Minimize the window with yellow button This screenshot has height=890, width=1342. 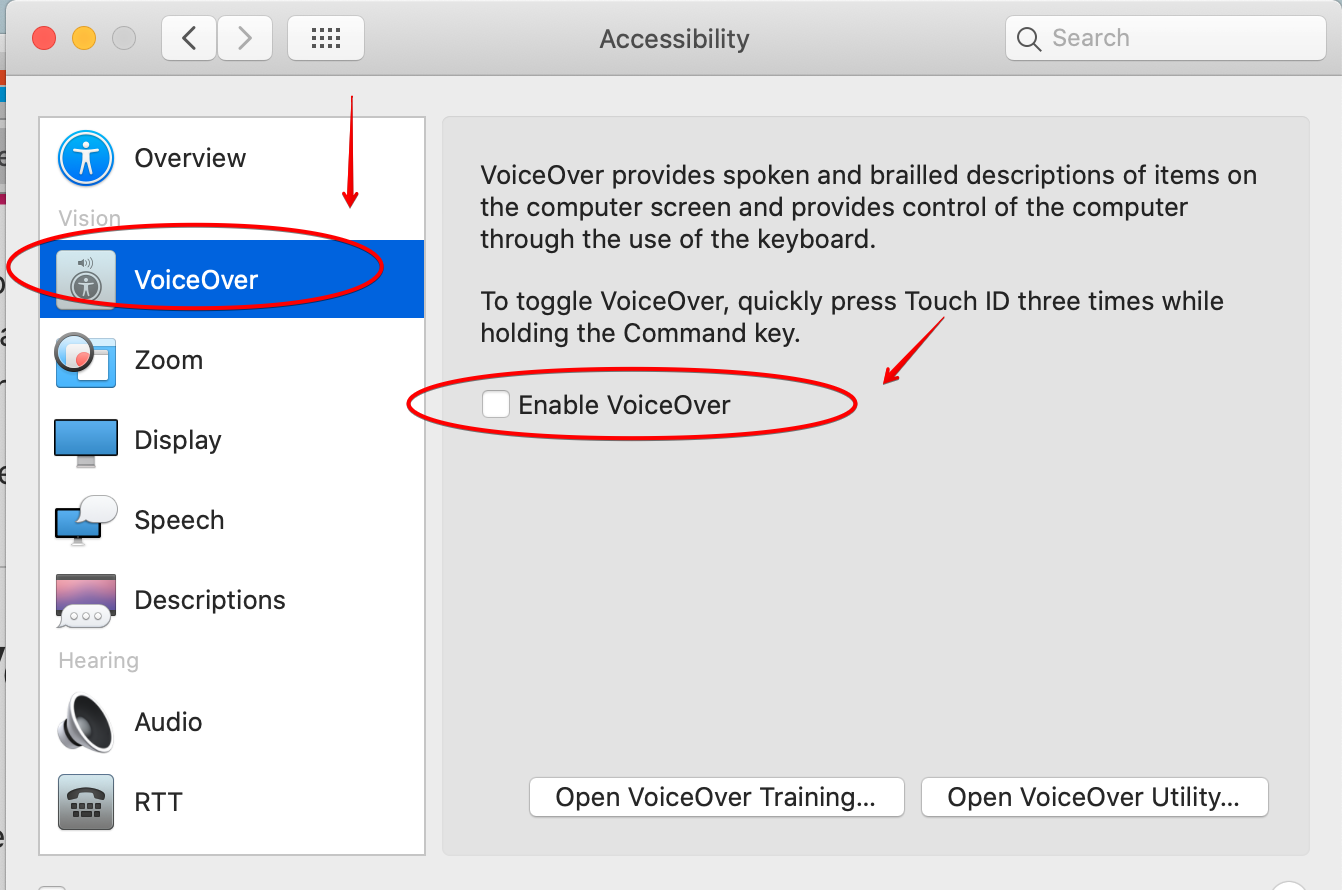(x=84, y=39)
